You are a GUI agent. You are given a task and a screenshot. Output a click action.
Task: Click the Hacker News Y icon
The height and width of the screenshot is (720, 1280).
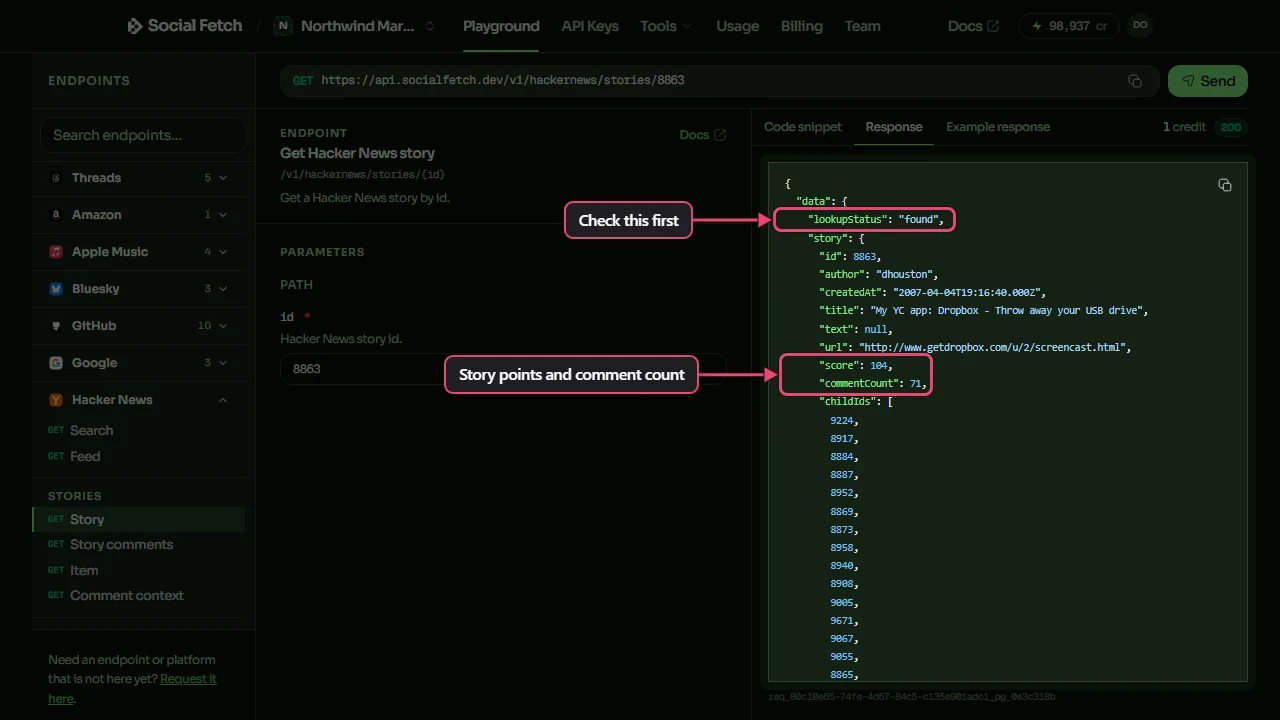pyautogui.click(x=56, y=400)
